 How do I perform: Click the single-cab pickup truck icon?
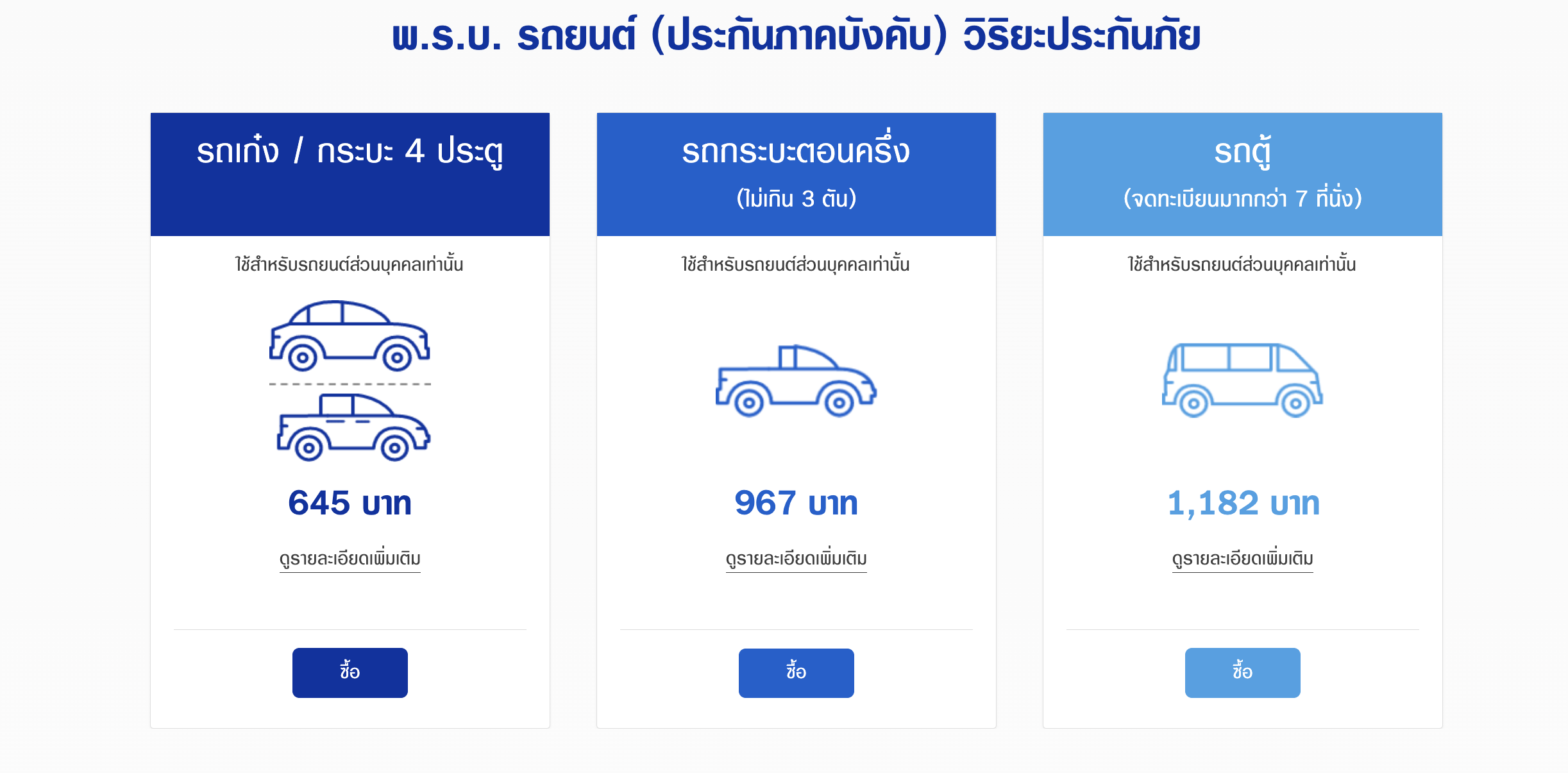tap(796, 381)
